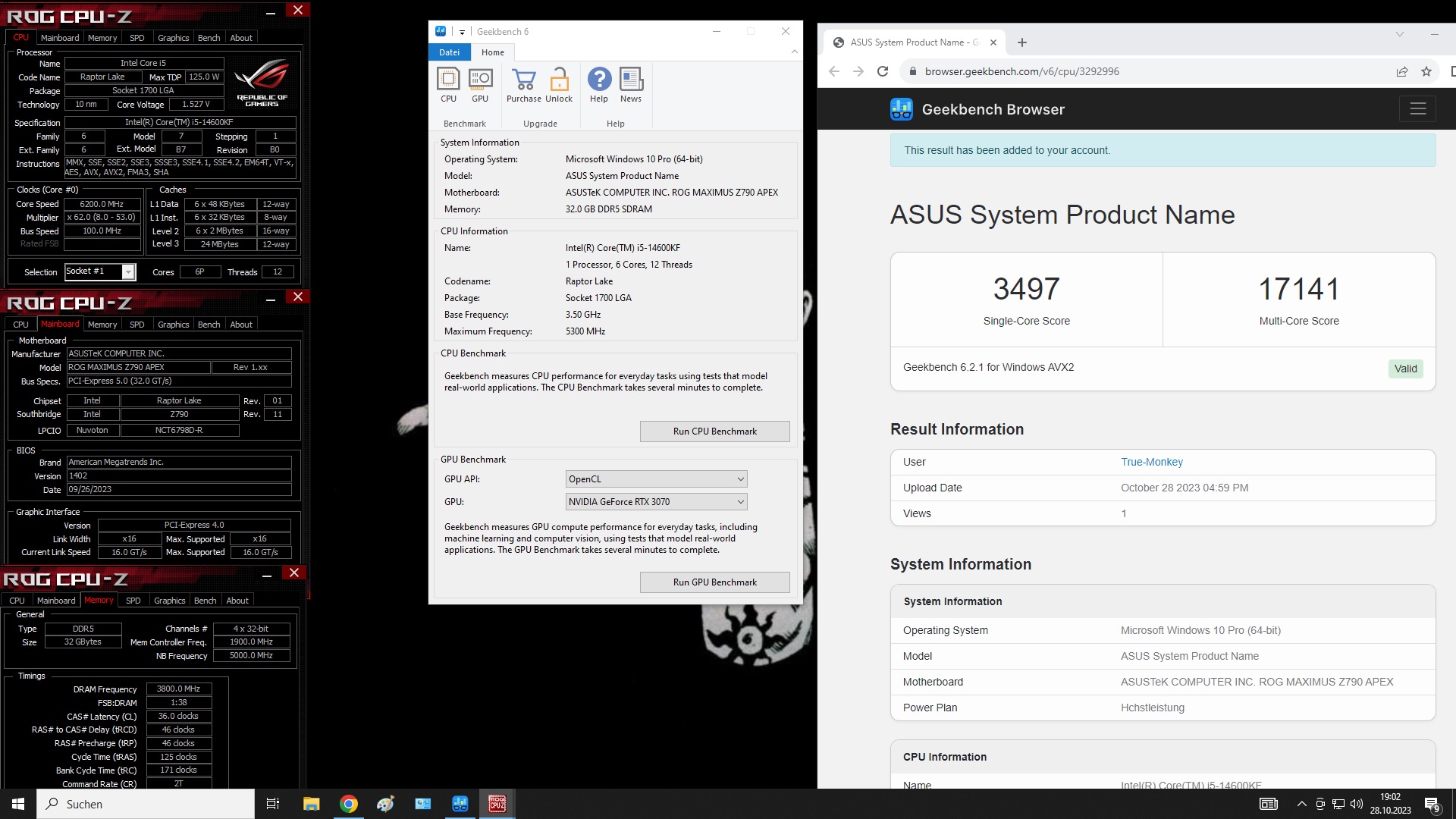Click the BIOS Version 1402 field
The width and height of the screenshot is (1456, 819).
click(x=179, y=475)
